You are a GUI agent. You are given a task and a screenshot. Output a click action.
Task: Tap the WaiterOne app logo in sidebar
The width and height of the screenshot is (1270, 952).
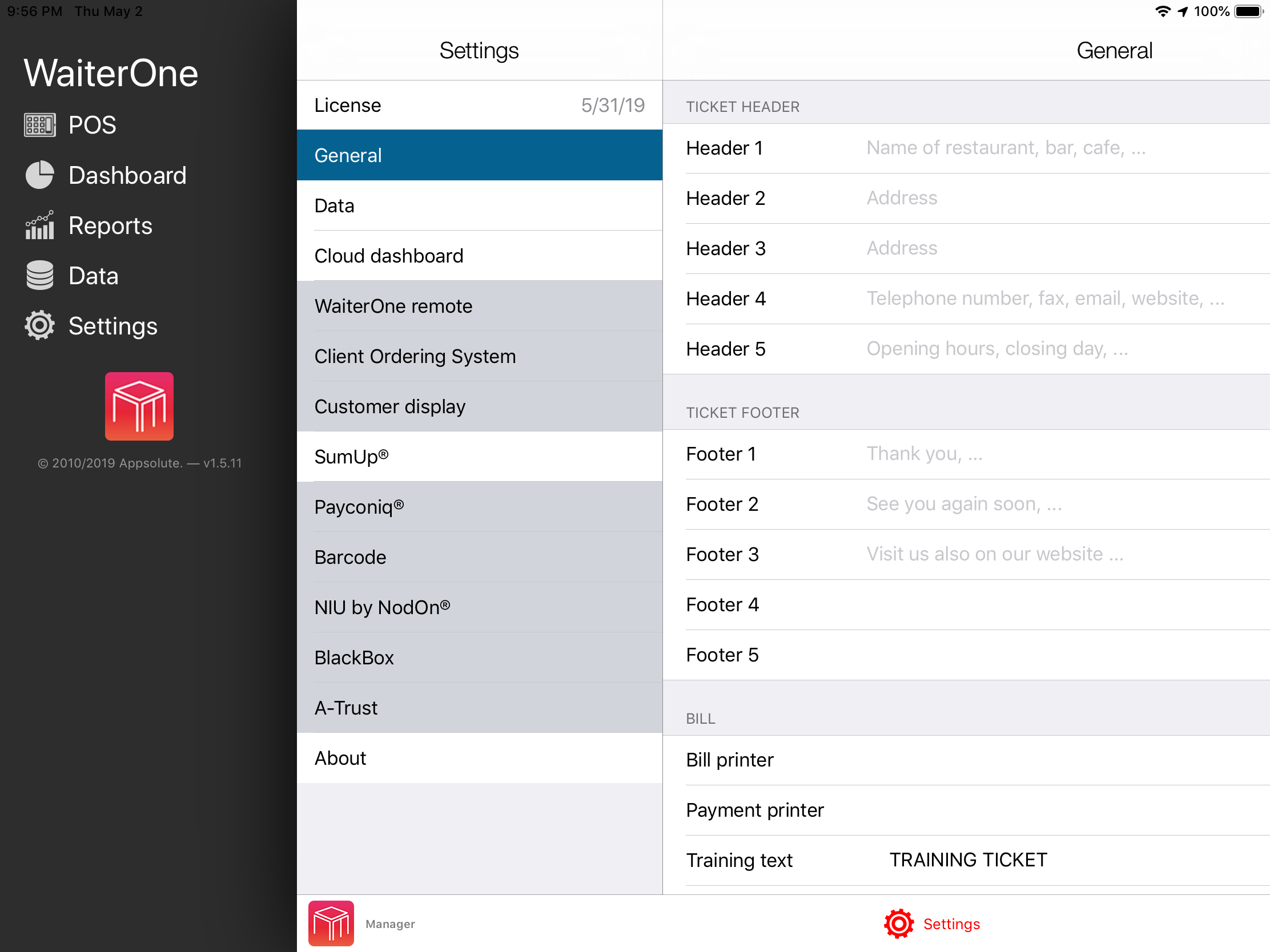click(x=139, y=406)
